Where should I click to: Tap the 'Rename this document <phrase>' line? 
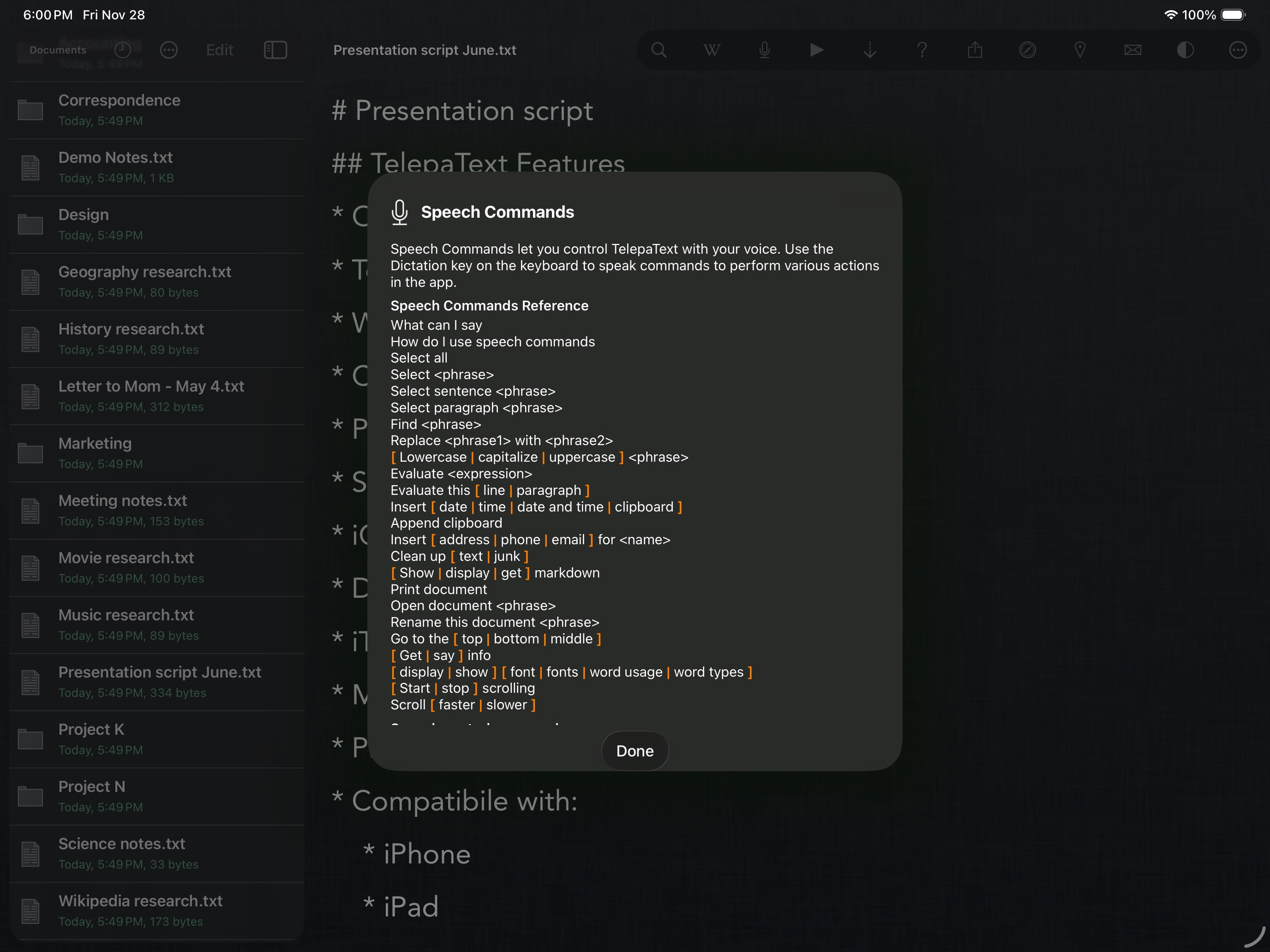coord(495,622)
